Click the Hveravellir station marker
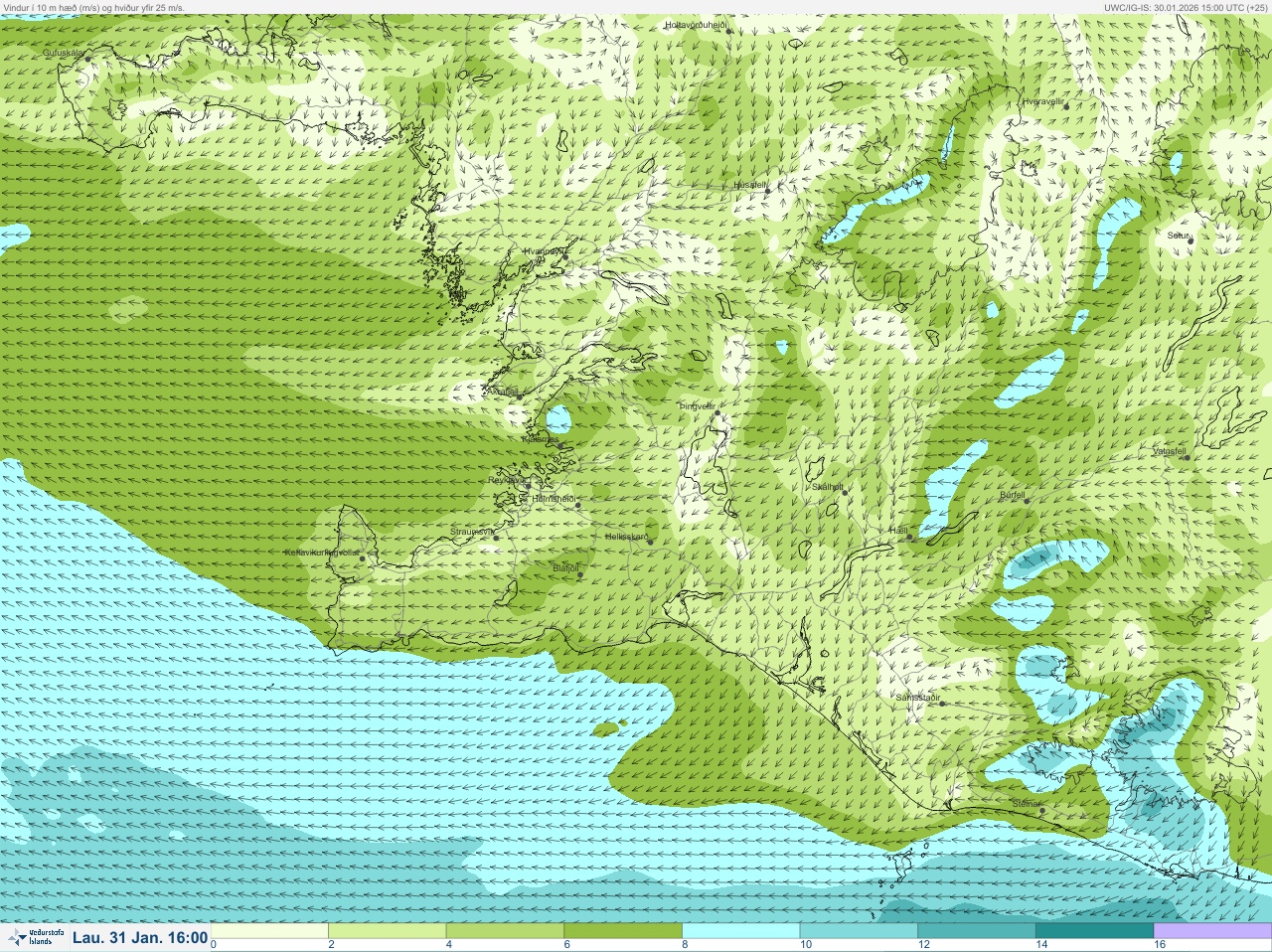The image size is (1272, 952). [1067, 108]
